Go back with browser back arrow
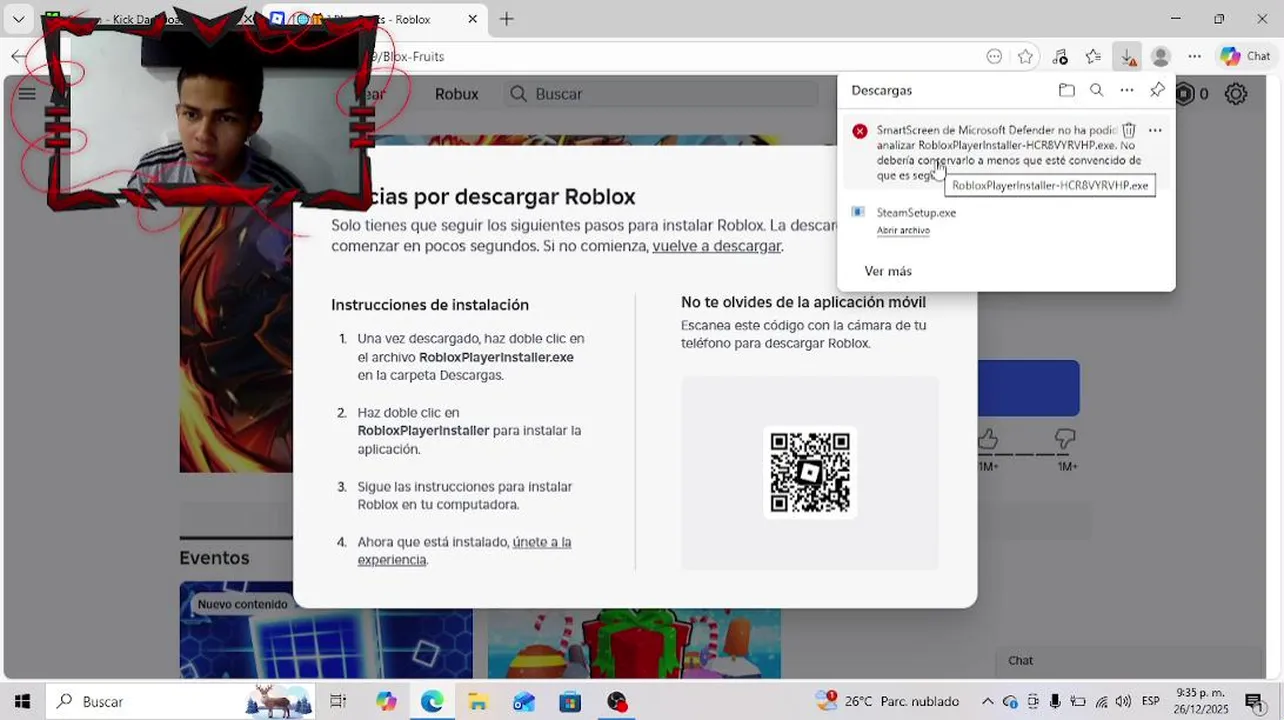1284x720 pixels. tap(18, 57)
